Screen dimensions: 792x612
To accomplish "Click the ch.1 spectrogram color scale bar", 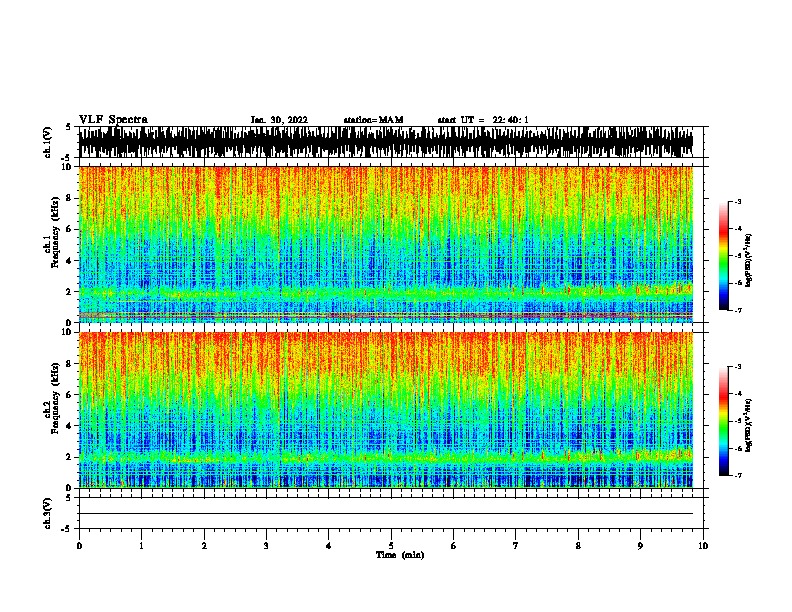I will (723, 256).
